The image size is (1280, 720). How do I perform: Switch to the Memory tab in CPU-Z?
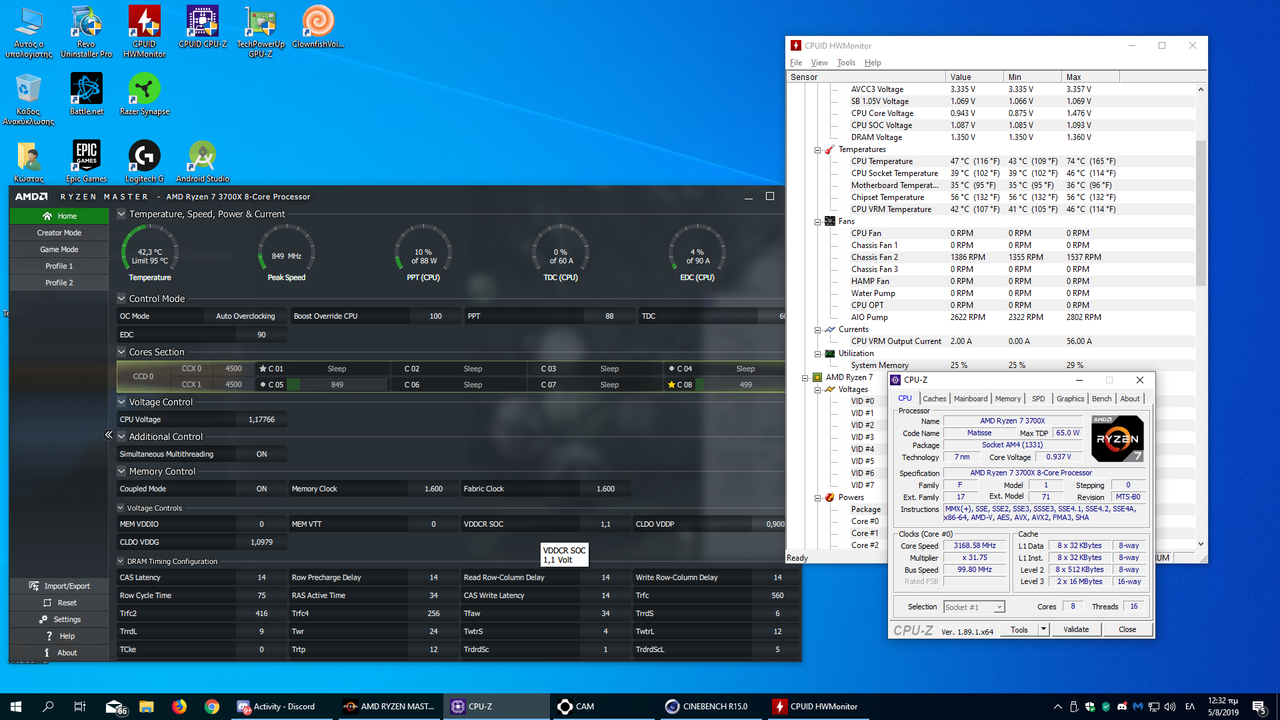[x=1008, y=398]
